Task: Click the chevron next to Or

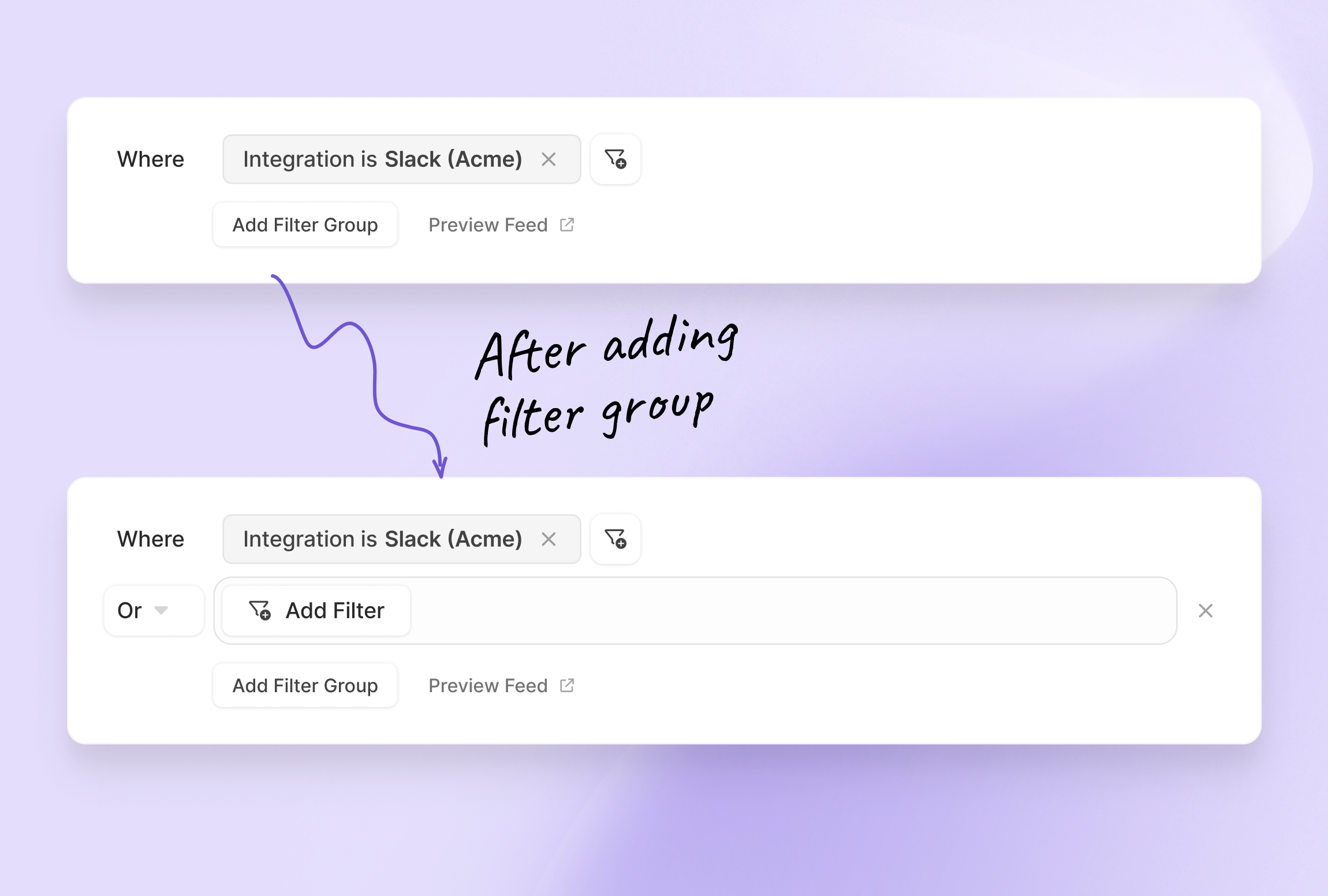Action: point(162,611)
